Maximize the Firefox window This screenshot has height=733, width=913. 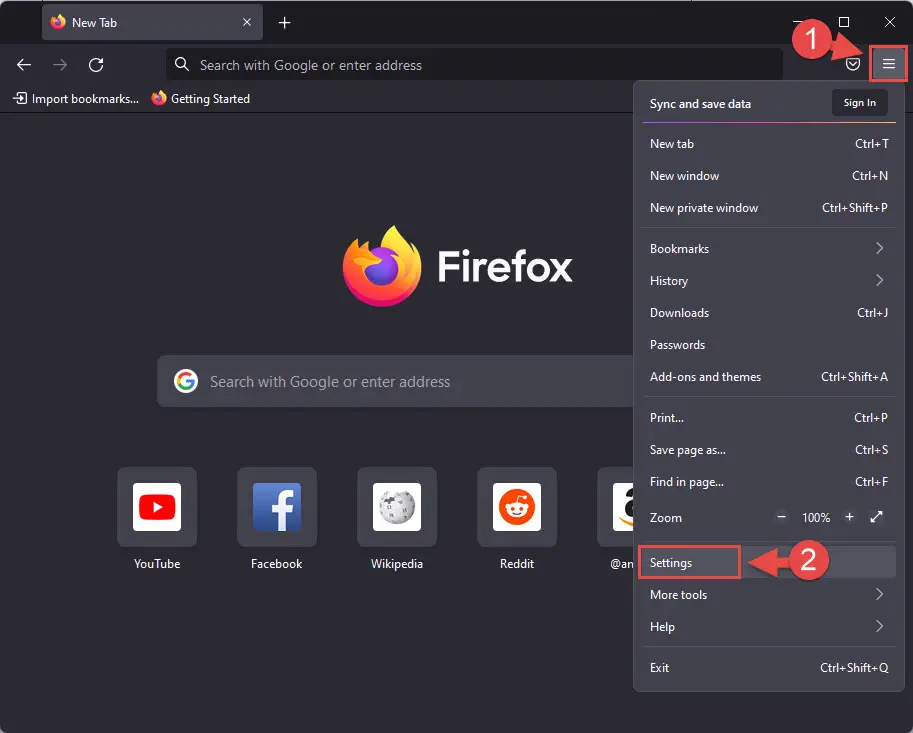tap(844, 22)
